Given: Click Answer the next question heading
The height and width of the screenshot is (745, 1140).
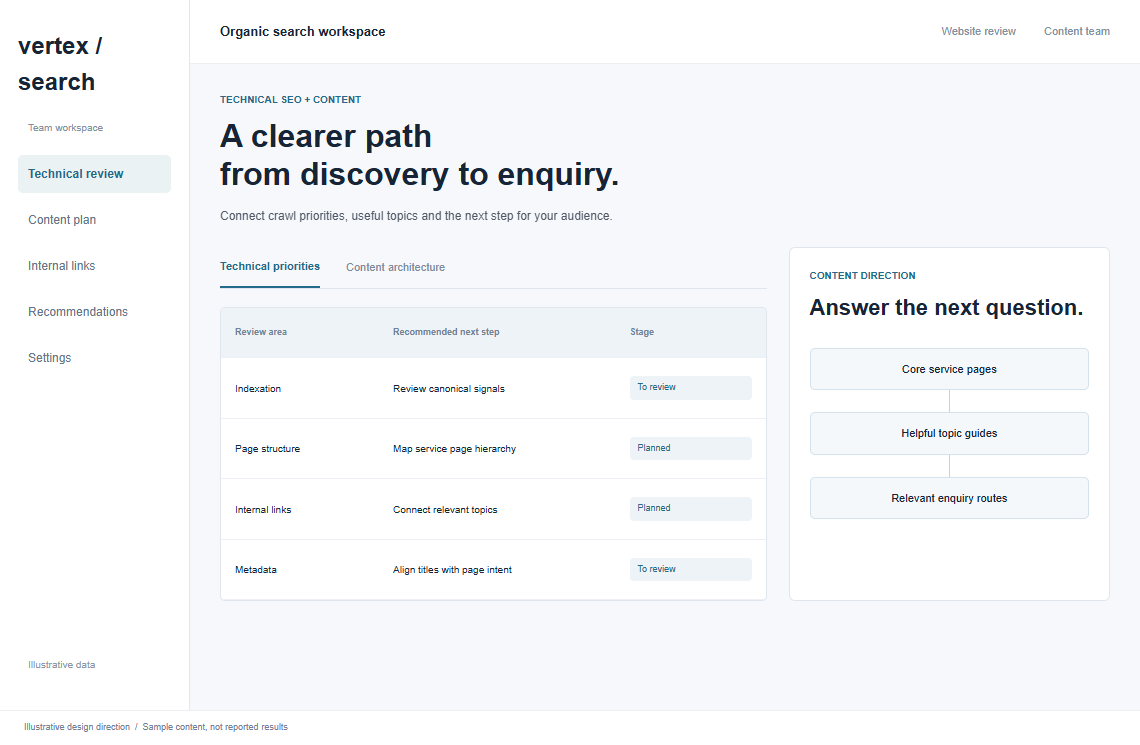Looking at the screenshot, I should point(946,307).
